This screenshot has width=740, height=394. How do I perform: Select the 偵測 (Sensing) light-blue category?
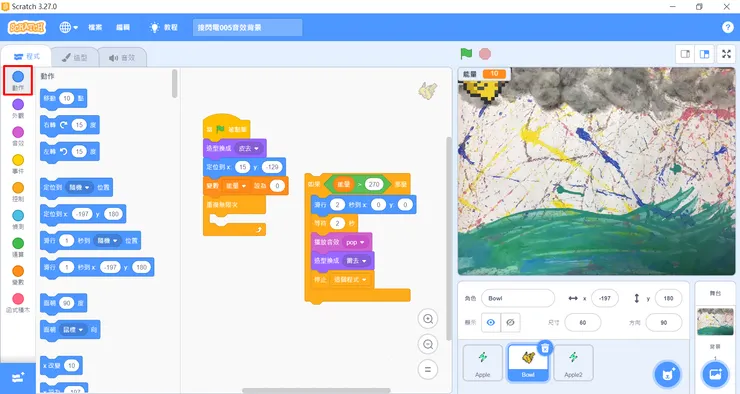point(18,219)
